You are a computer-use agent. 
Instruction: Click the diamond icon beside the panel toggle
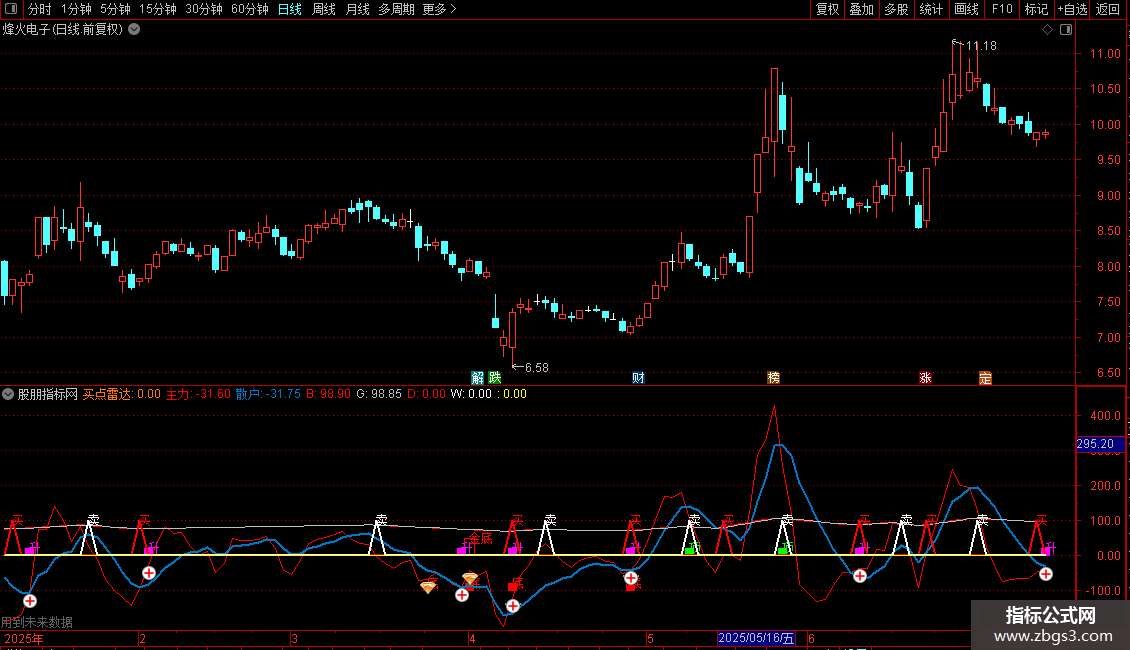coord(1048,30)
